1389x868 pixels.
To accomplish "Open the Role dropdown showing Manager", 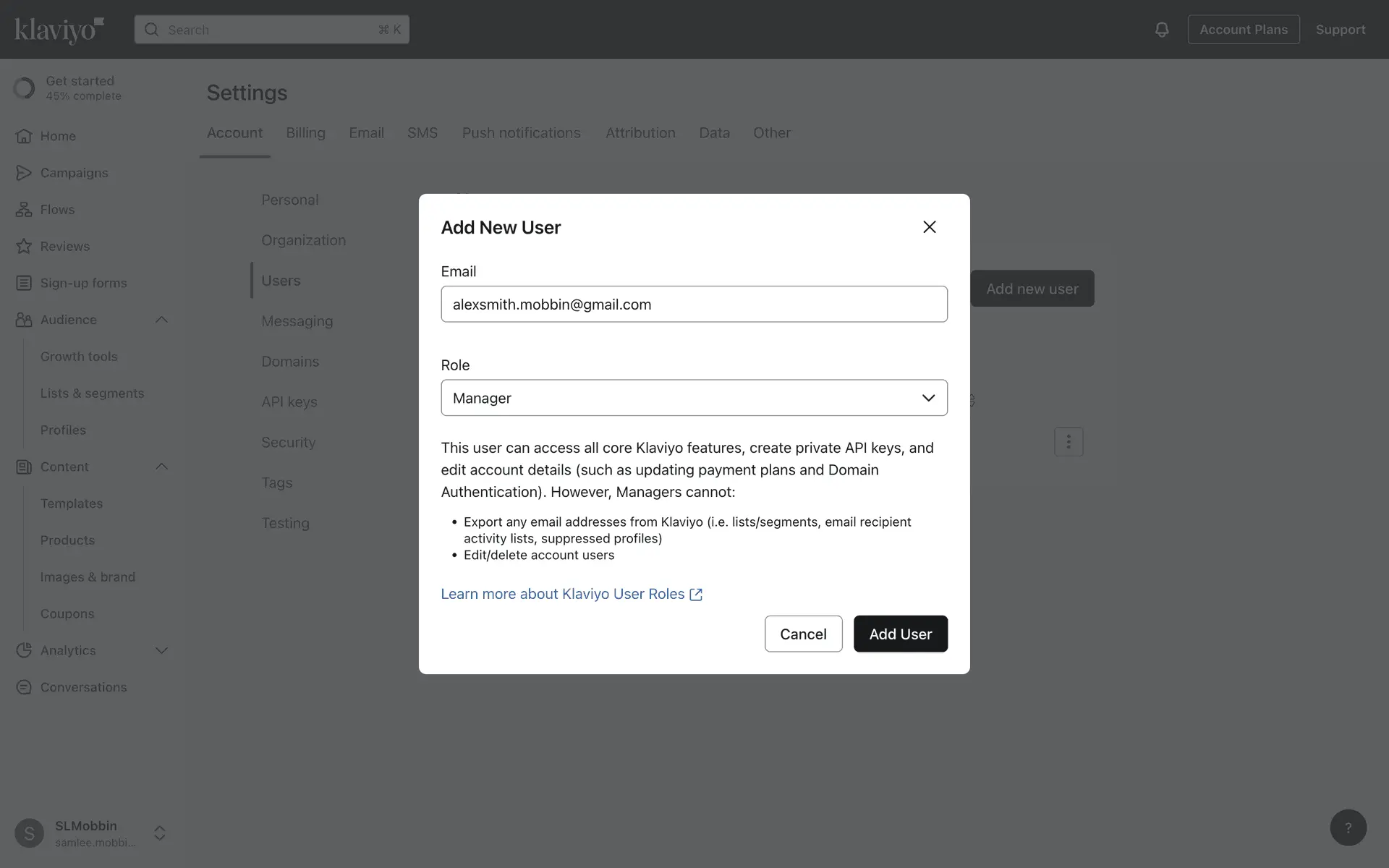I will pos(694,398).
